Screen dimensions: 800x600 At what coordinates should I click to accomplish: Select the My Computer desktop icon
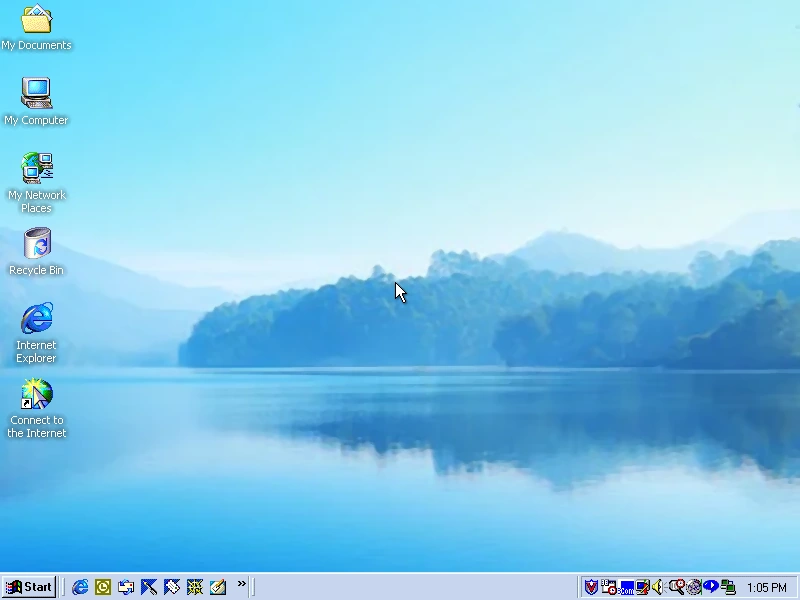36,101
